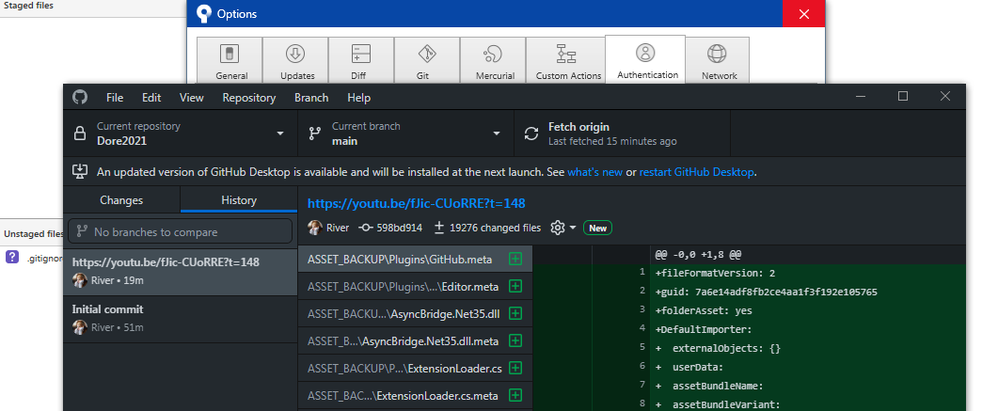
Task: Select ExtensionLoader.cs file
Action: tap(415, 368)
